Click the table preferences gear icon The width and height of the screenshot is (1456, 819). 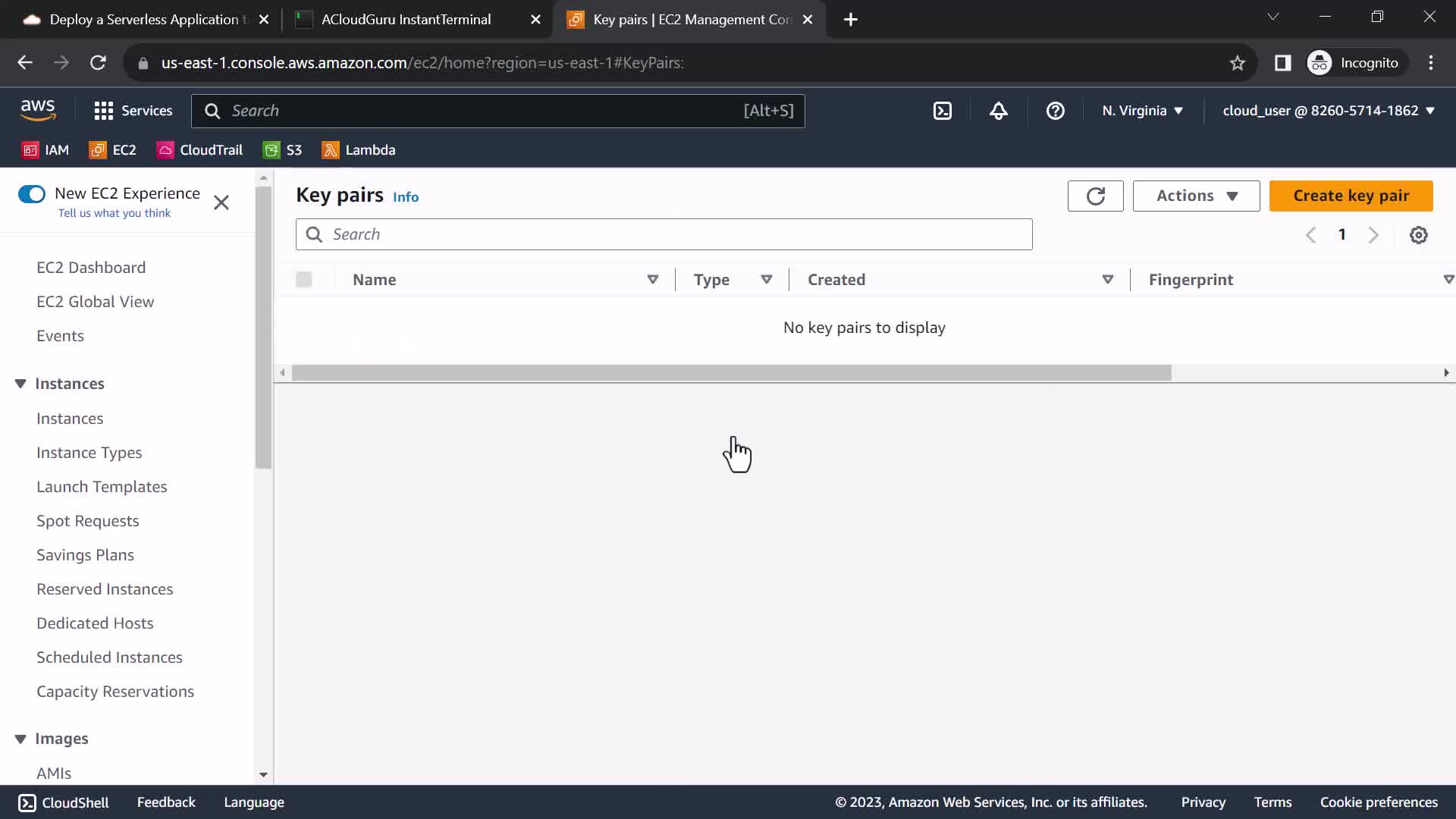click(1418, 235)
